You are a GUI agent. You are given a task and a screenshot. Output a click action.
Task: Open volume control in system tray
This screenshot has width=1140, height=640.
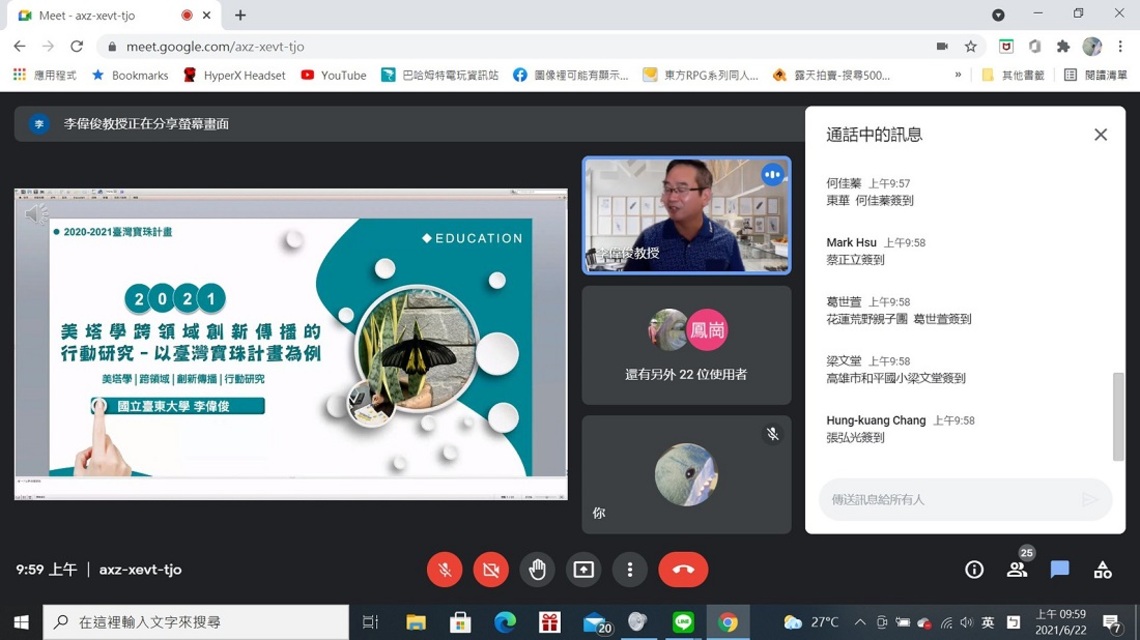pos(966,623)
